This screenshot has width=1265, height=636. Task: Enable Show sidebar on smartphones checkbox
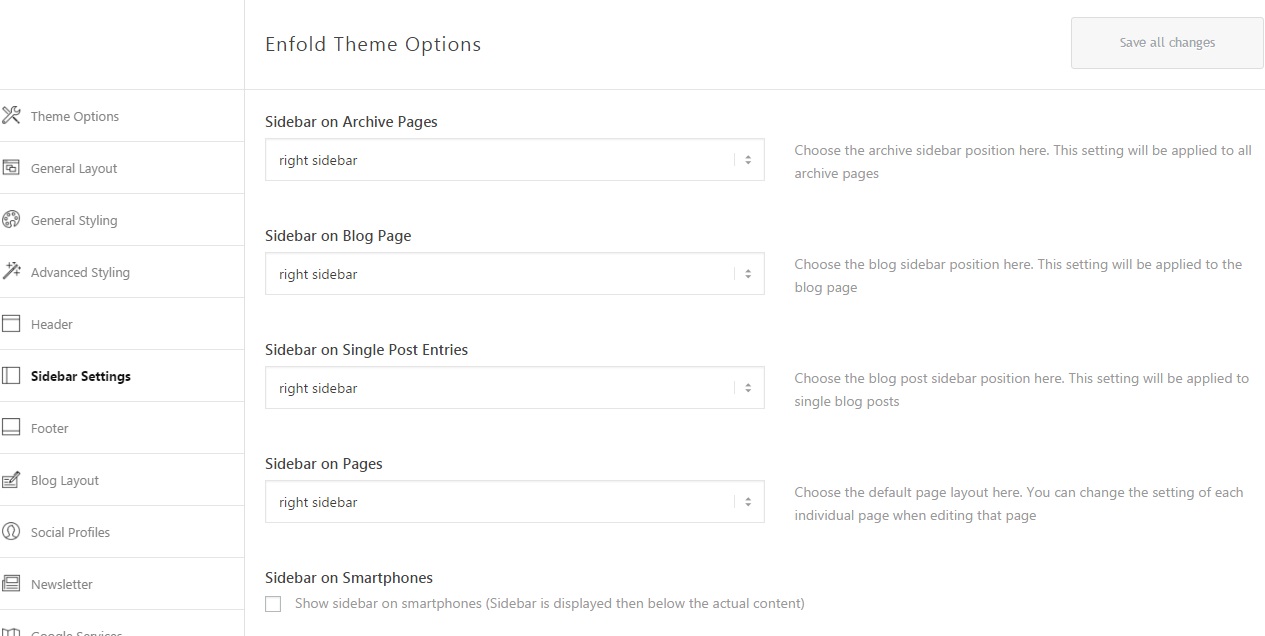[x=273, y=604]
